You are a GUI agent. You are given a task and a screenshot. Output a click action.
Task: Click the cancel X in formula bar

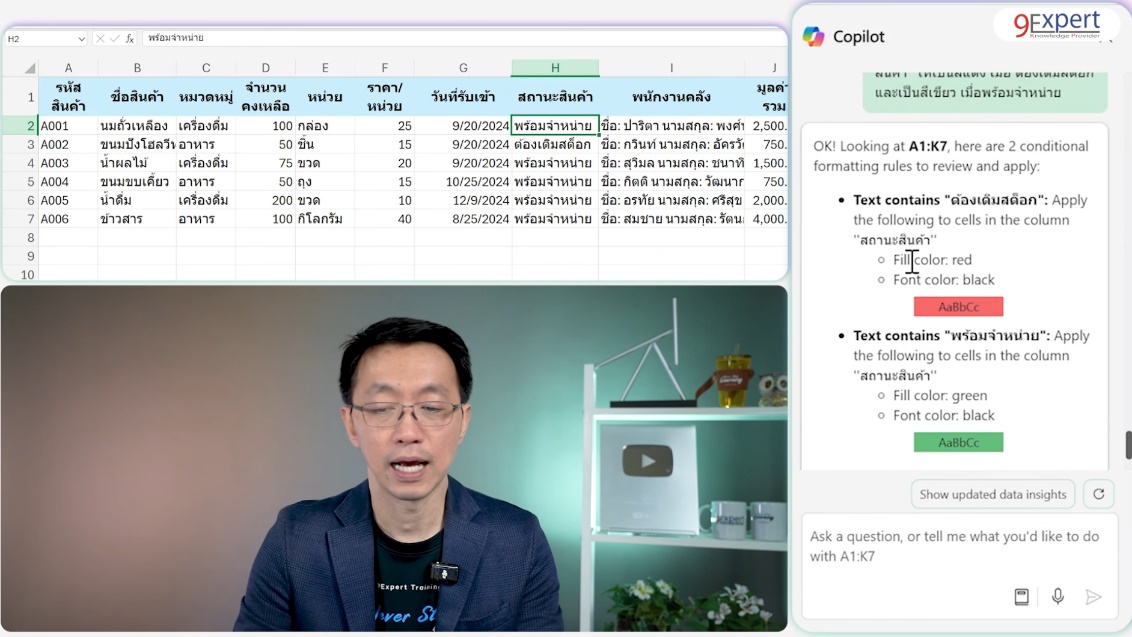[100, 38]
